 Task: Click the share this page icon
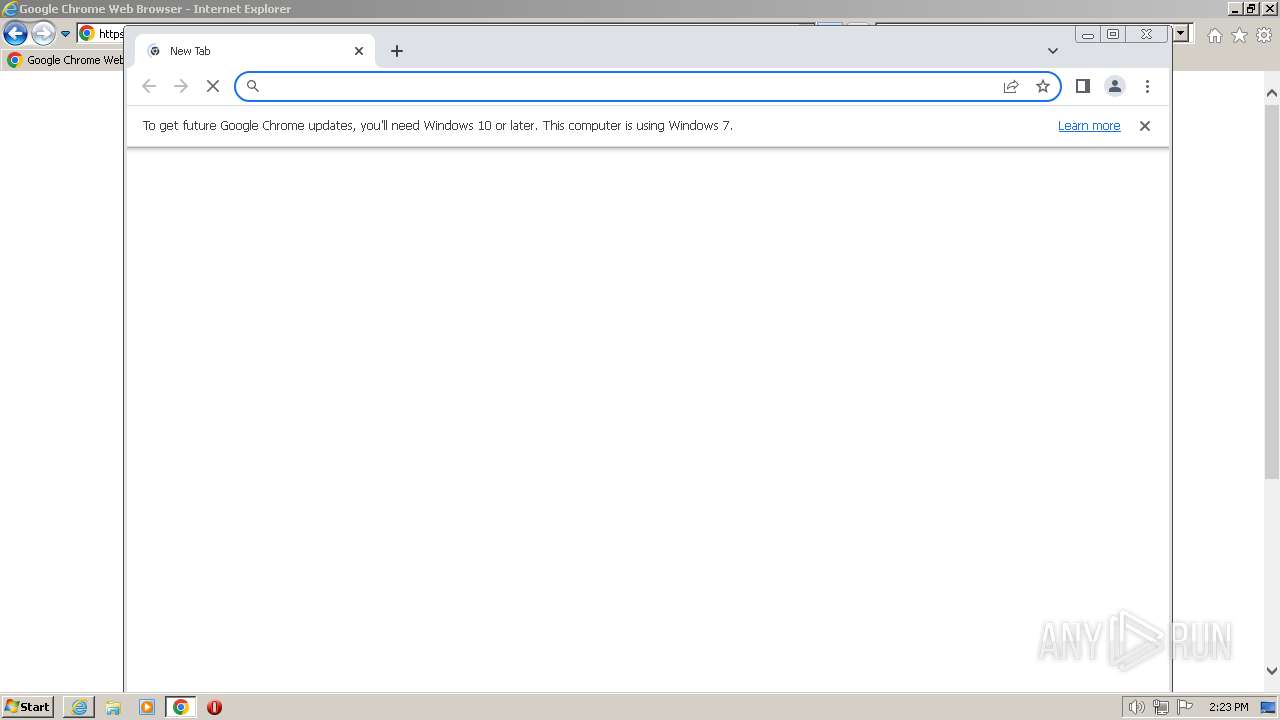coord(1011,87)
